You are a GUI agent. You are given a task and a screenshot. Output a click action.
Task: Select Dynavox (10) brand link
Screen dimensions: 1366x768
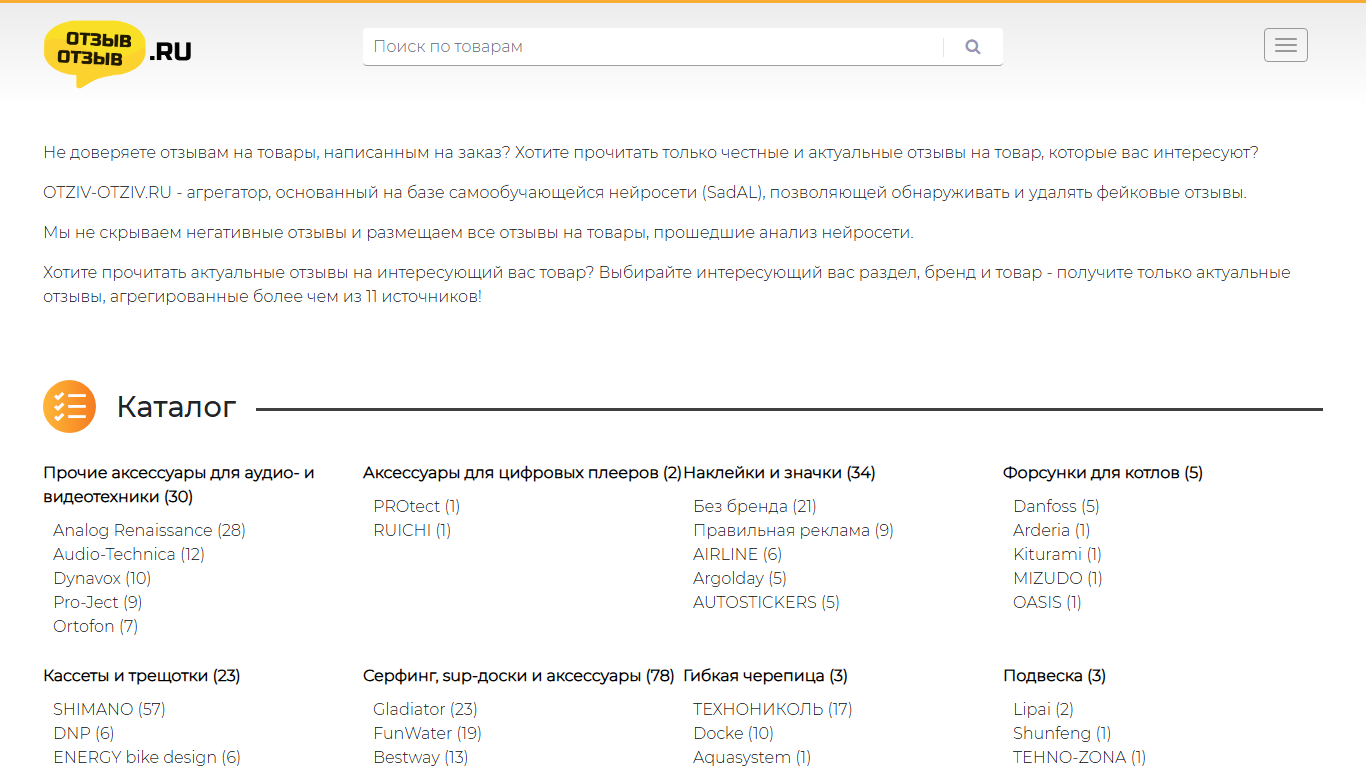(102, 578)
